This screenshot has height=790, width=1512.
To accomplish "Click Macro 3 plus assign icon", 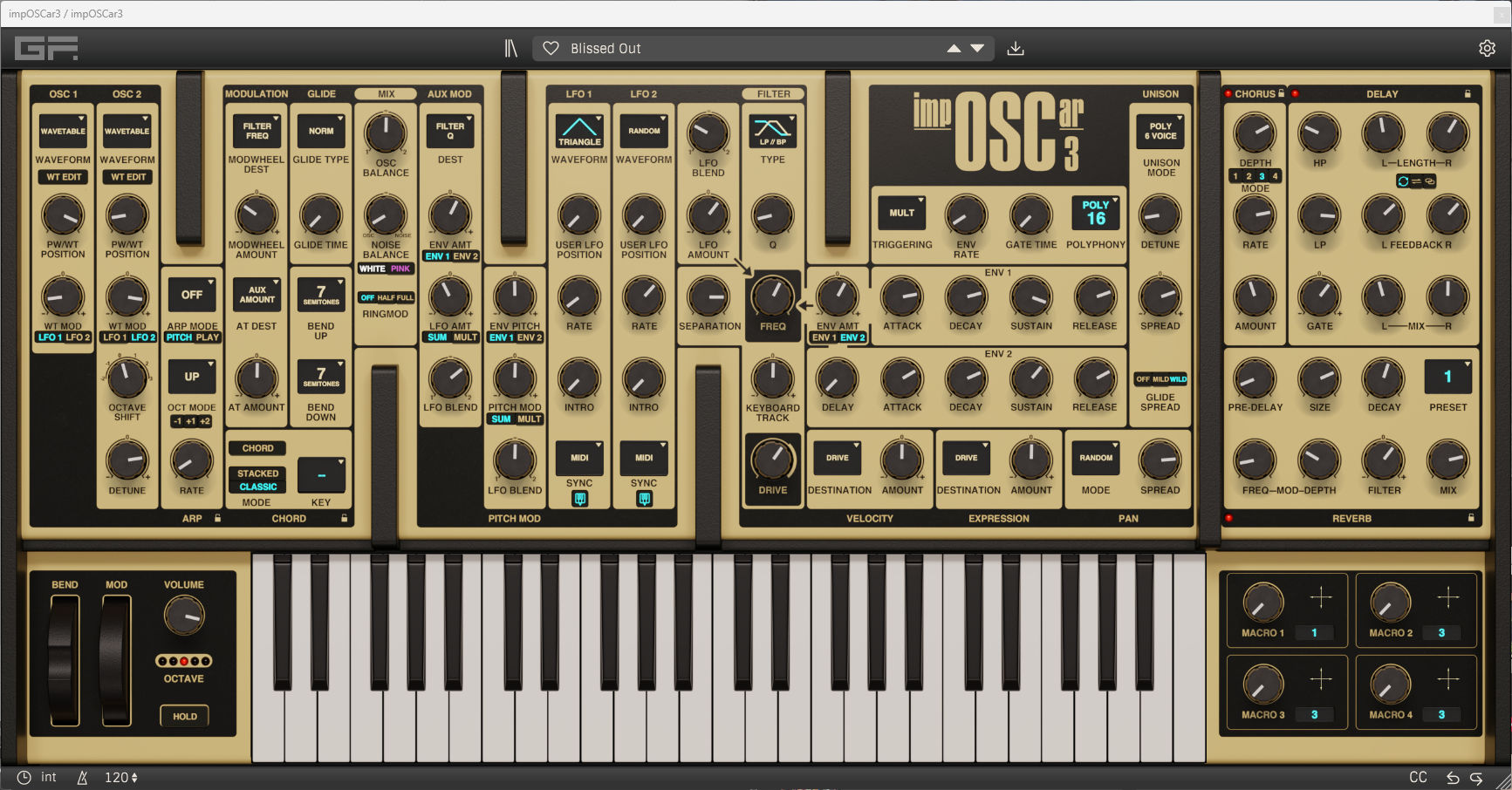I will pos(1321,678).
